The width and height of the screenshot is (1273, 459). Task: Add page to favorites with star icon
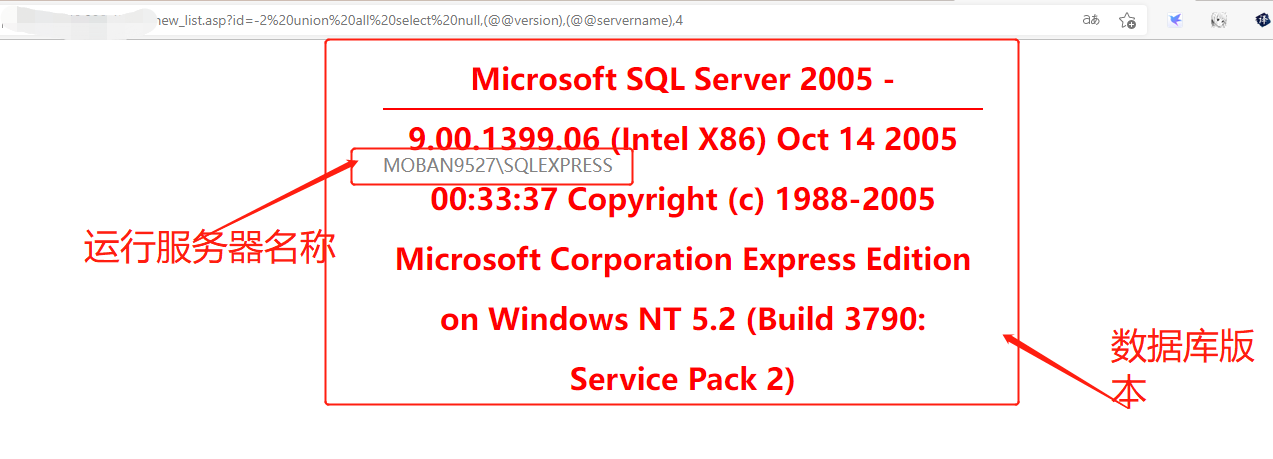pos(1127,20)
